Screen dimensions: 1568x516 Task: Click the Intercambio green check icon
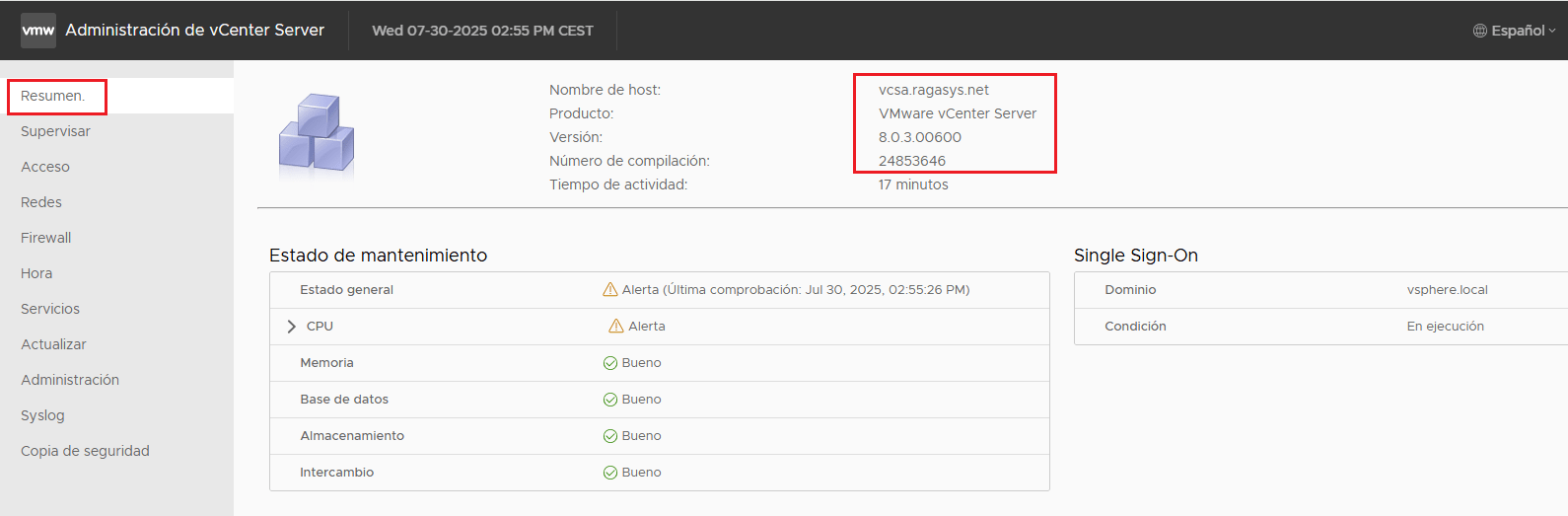610,473
